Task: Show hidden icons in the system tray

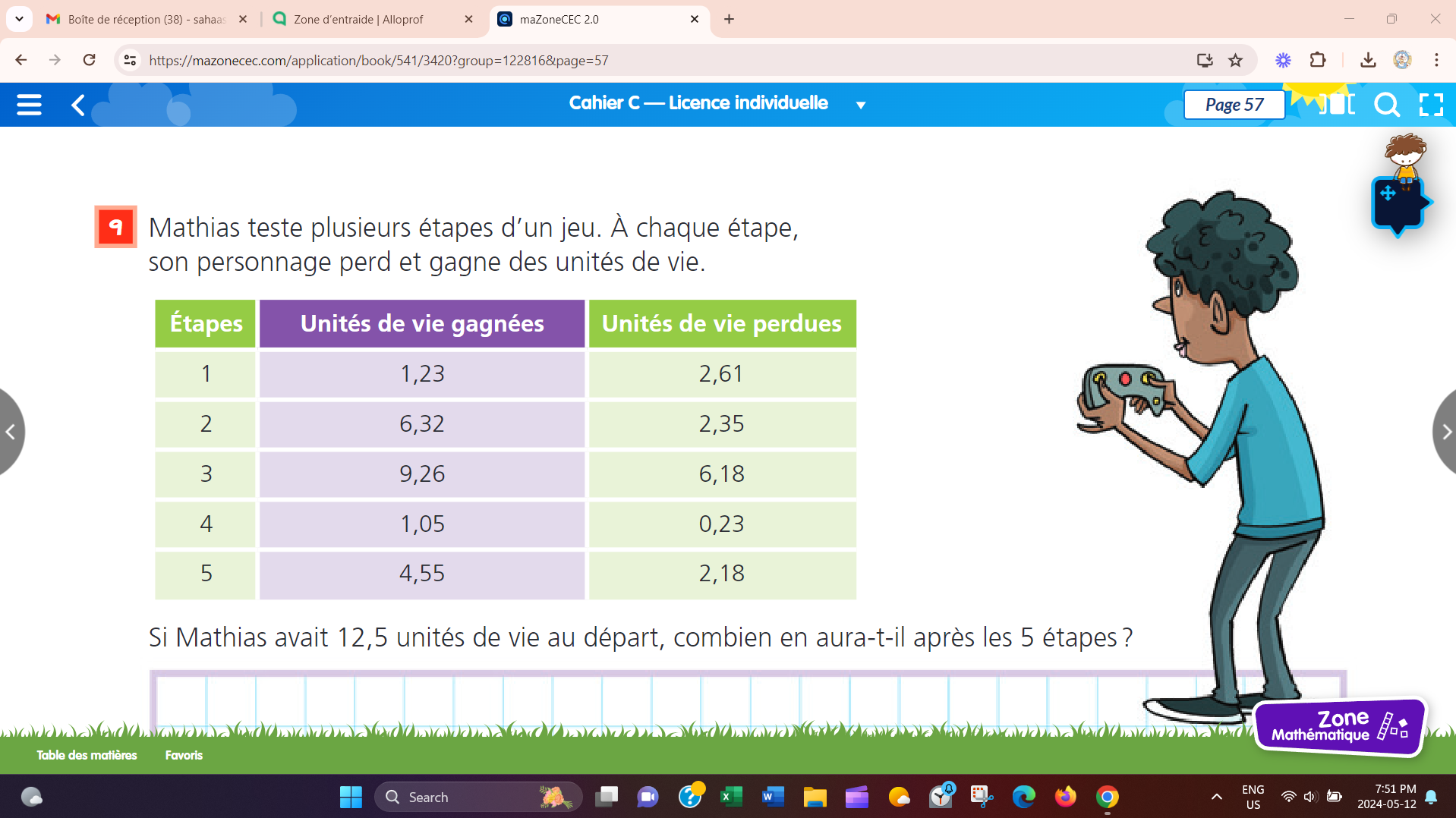Action: [x=1216, y=797]
